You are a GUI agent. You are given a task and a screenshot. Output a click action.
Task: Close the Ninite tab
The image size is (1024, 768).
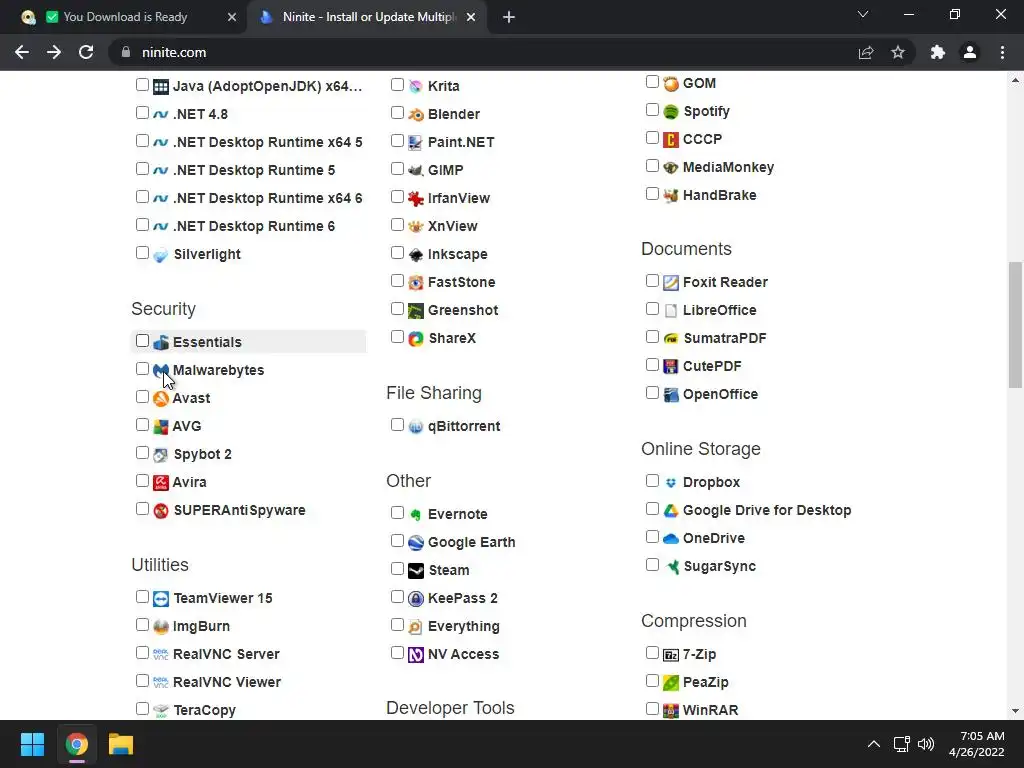471,17
